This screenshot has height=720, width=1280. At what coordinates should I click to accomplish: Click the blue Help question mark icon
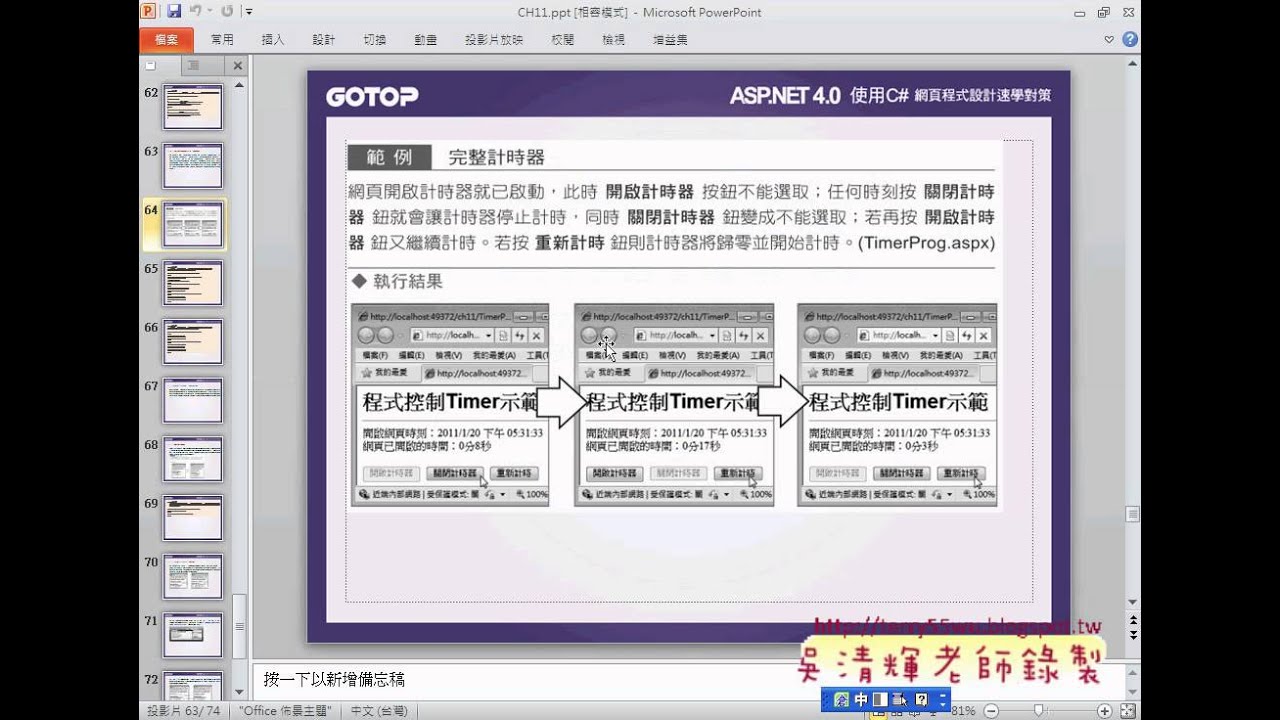(x=1129, y=40)
